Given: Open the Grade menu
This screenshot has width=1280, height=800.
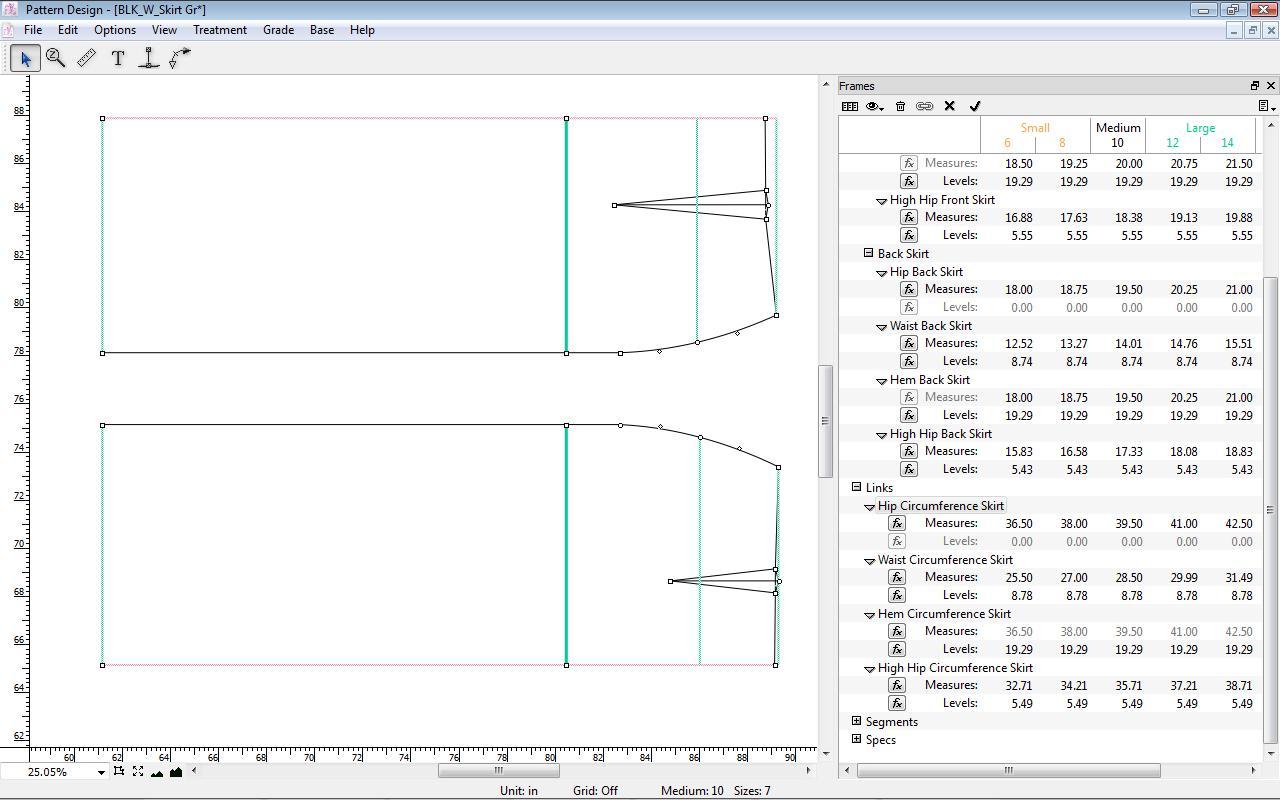Looking at the screenshot, I should [x=278, y=30].
